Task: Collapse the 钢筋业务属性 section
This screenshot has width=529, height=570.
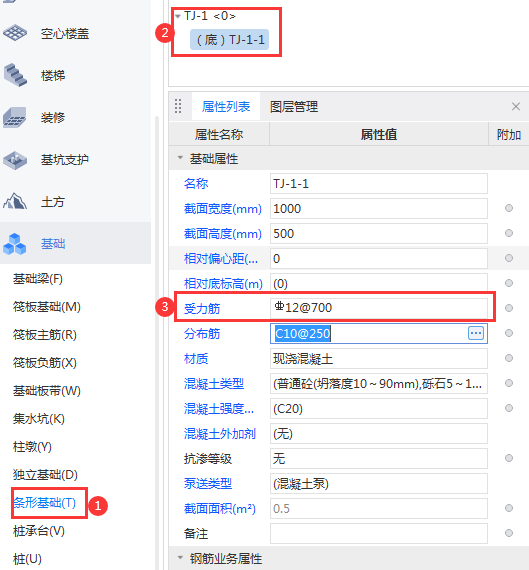Action: pos(180,557)
